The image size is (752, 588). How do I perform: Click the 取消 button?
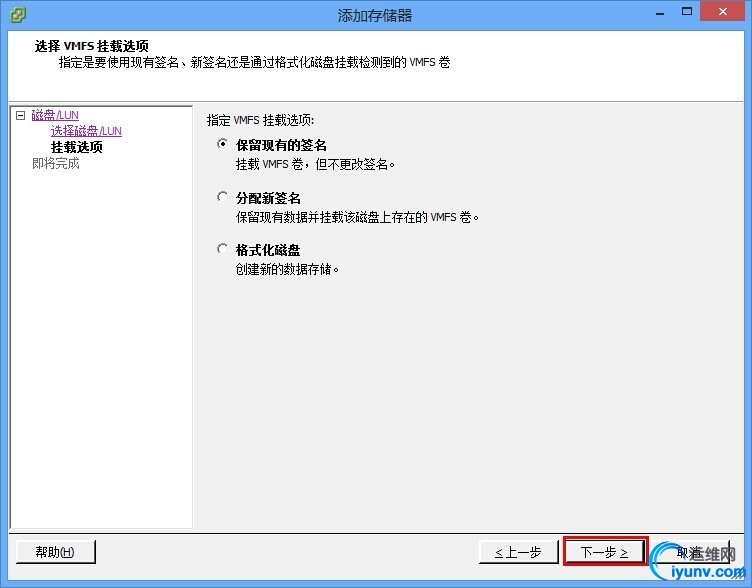coord(691,553)
